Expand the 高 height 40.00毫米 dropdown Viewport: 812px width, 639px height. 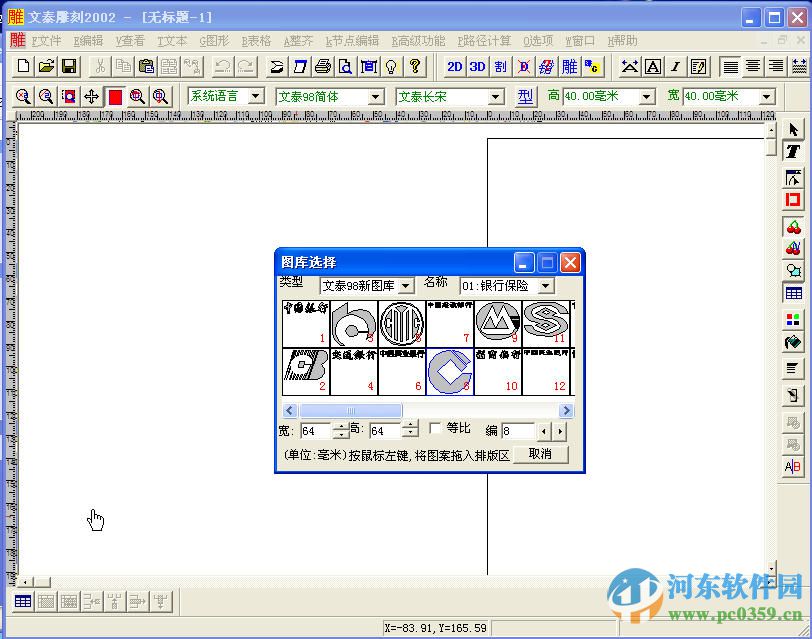[646, 96]
